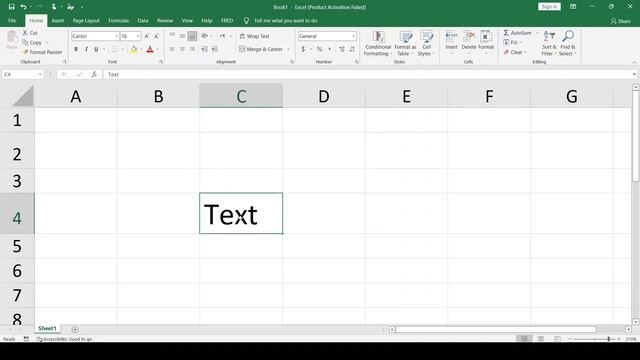Toggle bold formatting
Image resolution: width=640 pixels, height=360 pixels.
76,49
